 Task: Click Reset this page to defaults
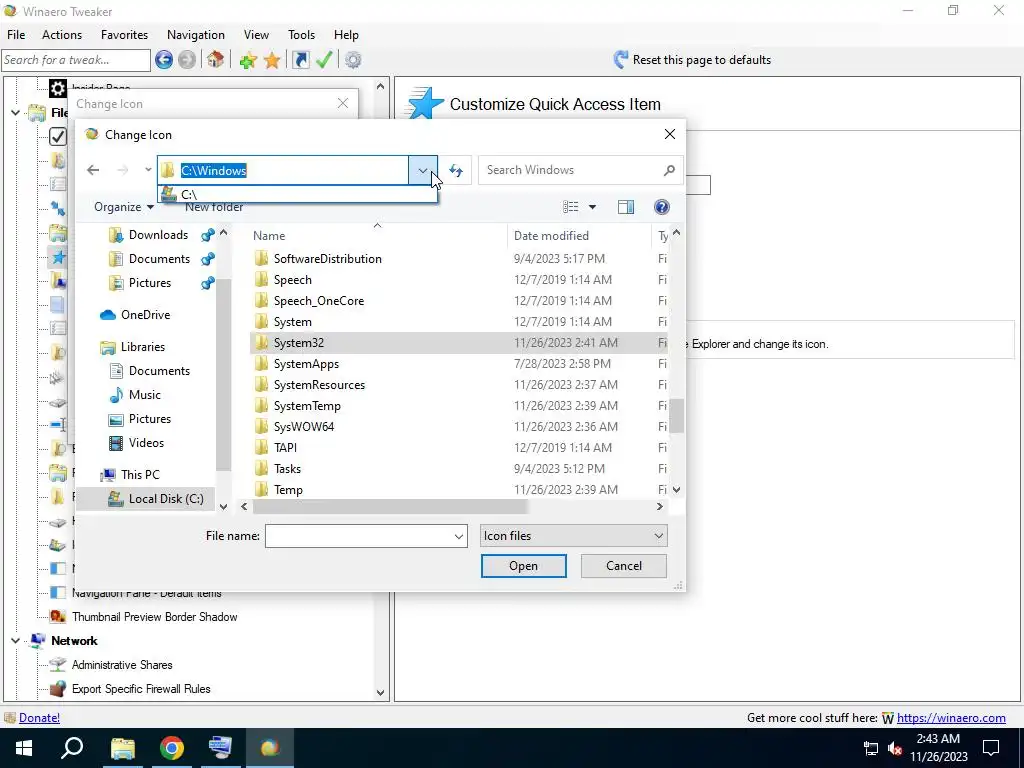pyautogui.click(x=692, y=60)
